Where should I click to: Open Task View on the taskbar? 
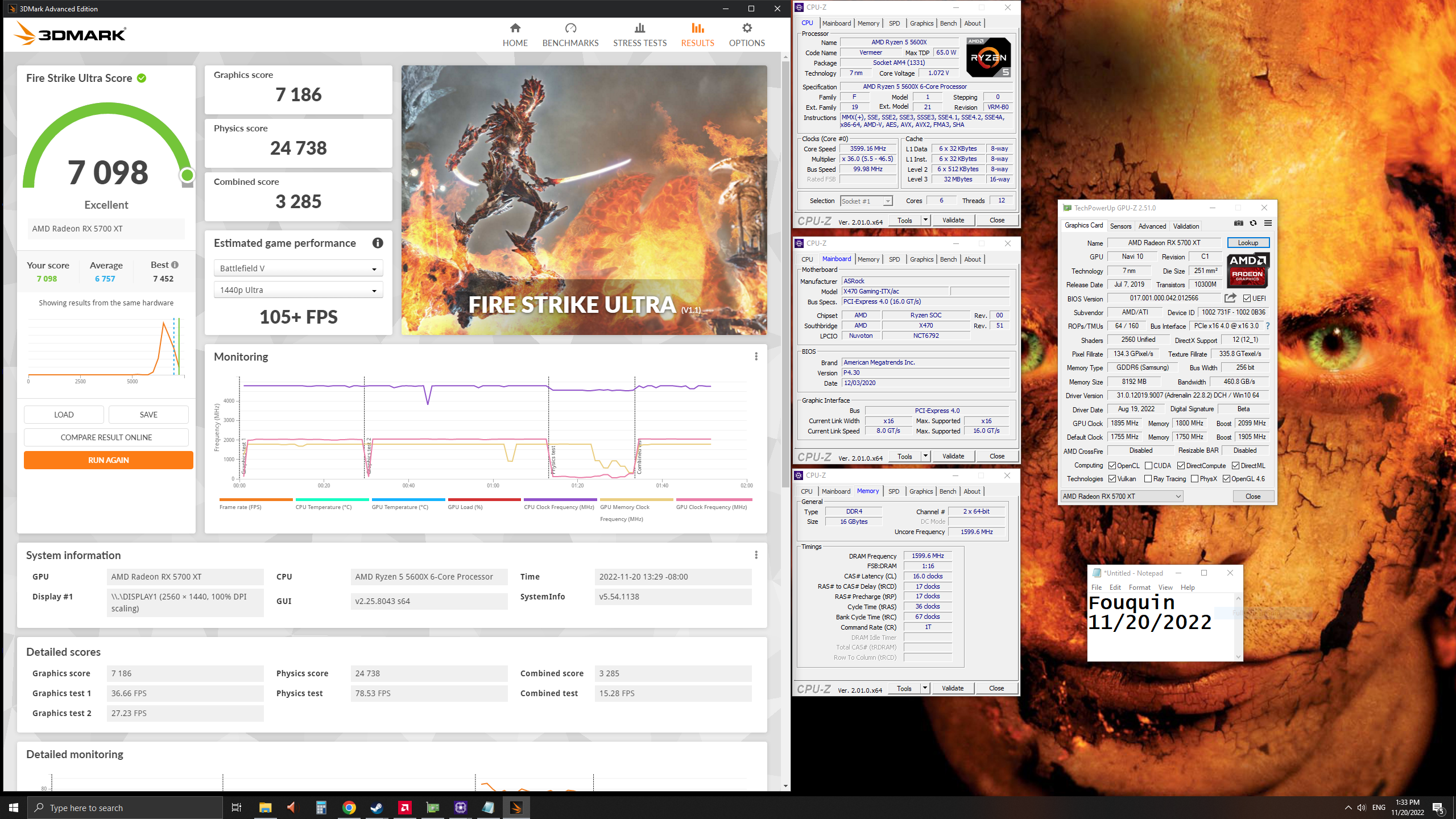[237, 808]
